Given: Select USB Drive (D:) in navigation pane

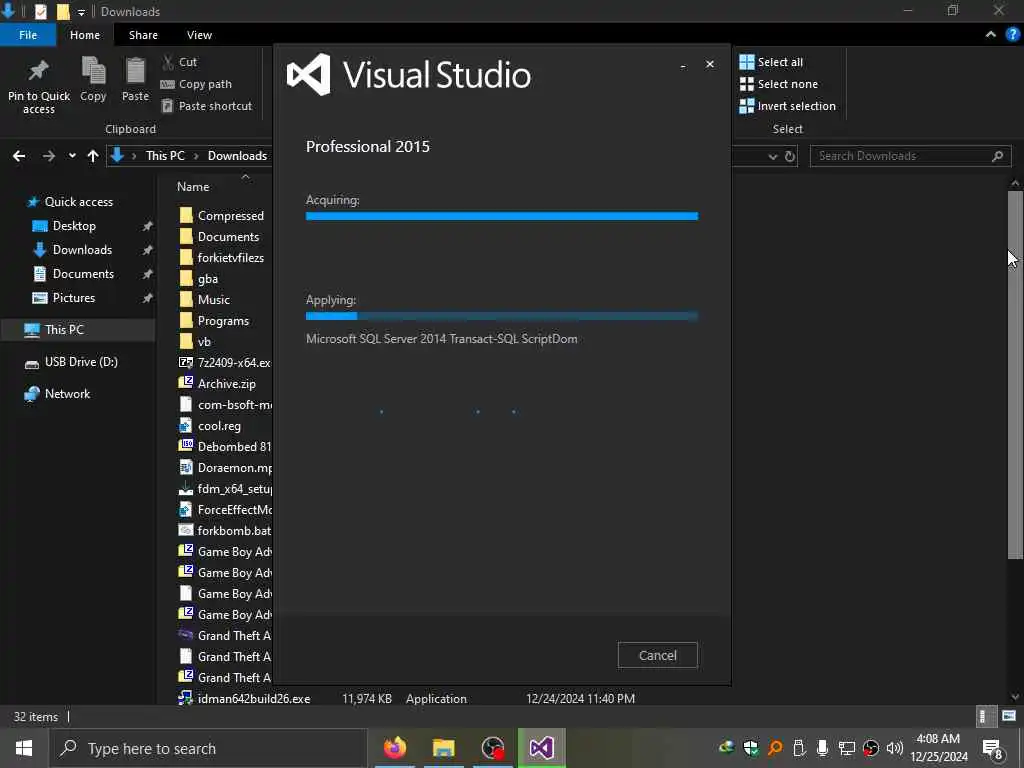Looking at the screenshot, I should [81, 362].
